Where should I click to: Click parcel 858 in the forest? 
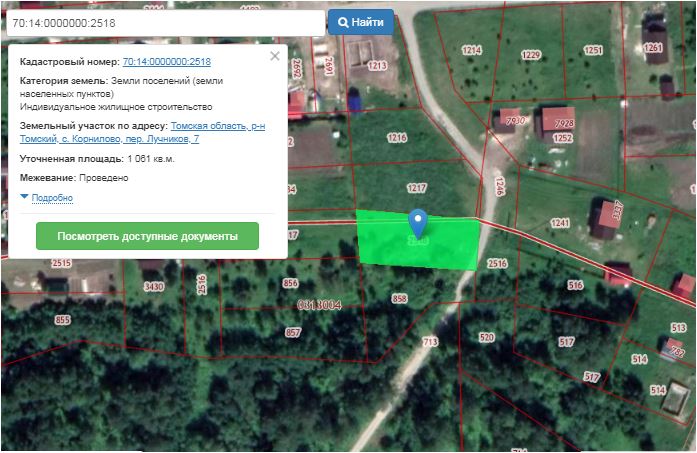[x=399, y=299]
